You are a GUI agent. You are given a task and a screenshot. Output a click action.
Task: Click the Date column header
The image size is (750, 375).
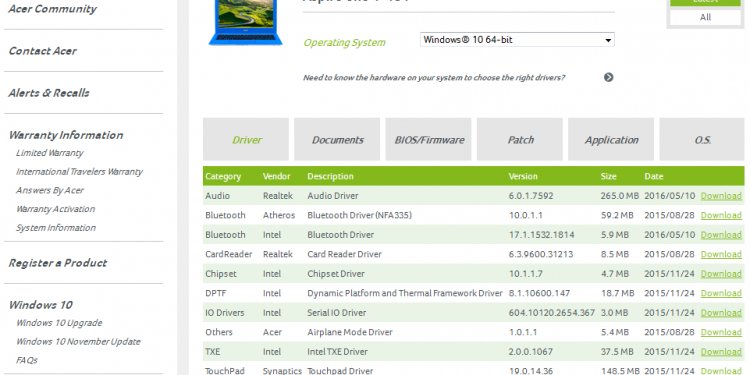(653, 176)
